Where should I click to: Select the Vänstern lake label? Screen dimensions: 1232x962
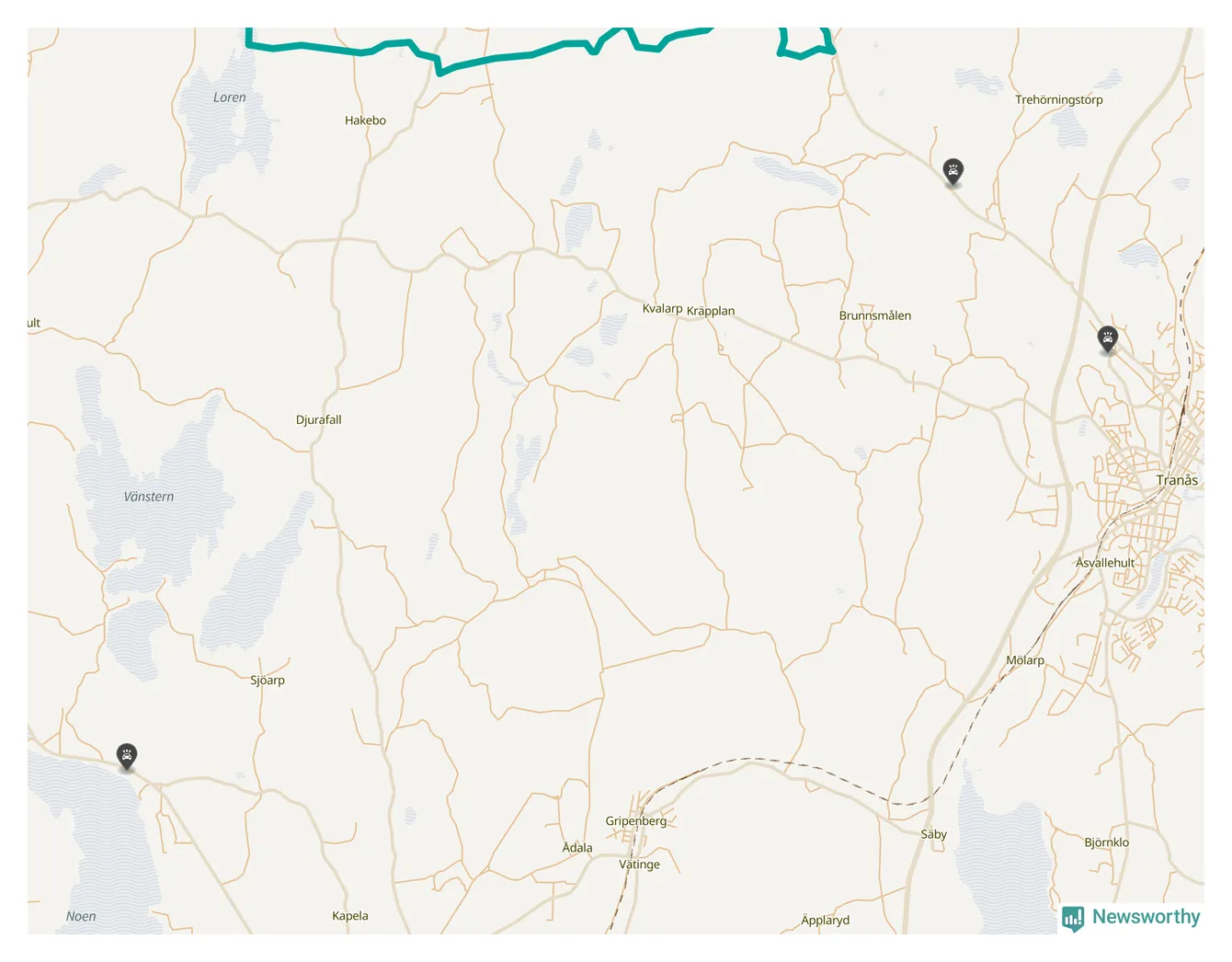pos(149,497)
